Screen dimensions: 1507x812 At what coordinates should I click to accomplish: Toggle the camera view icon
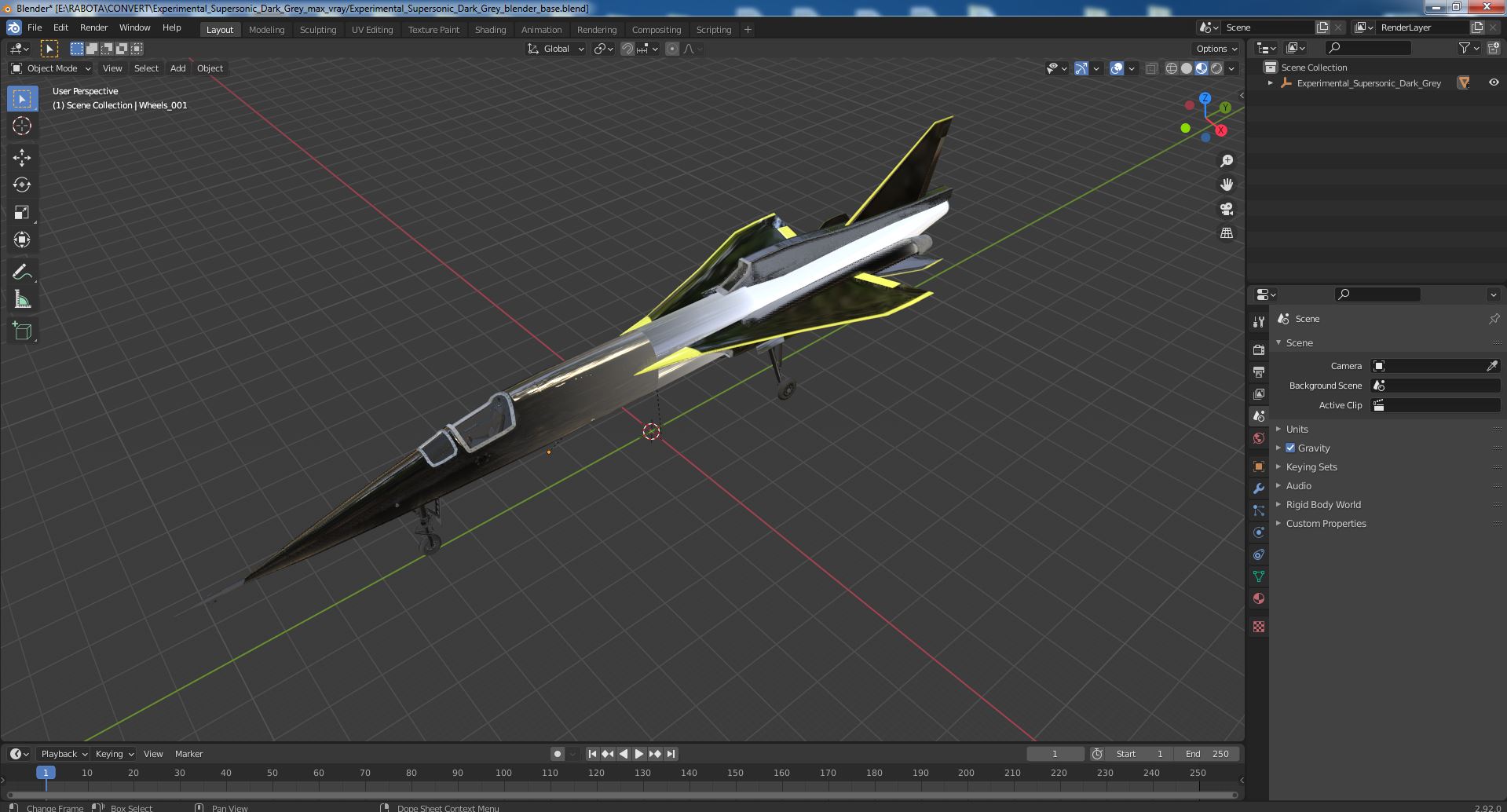tap(1227, 209)
